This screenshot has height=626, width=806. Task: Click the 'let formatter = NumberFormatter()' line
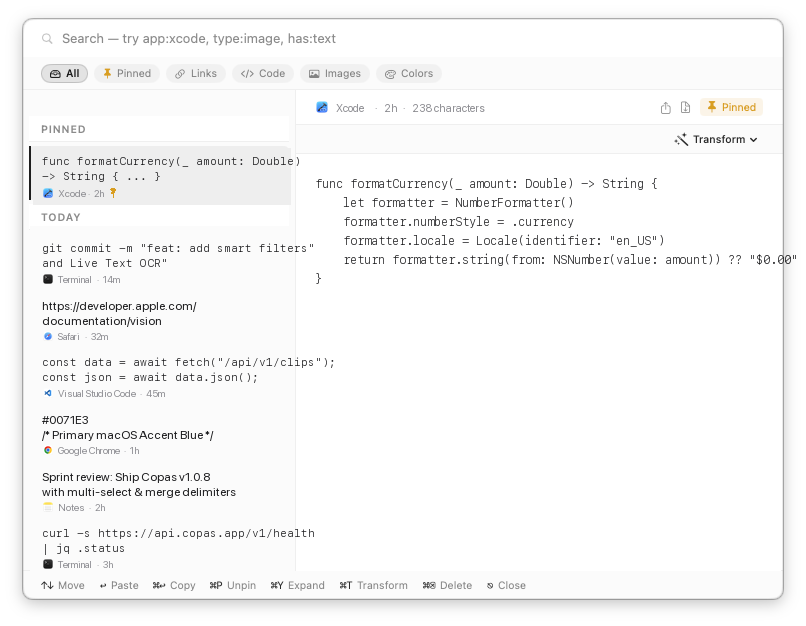click(459, 202)
